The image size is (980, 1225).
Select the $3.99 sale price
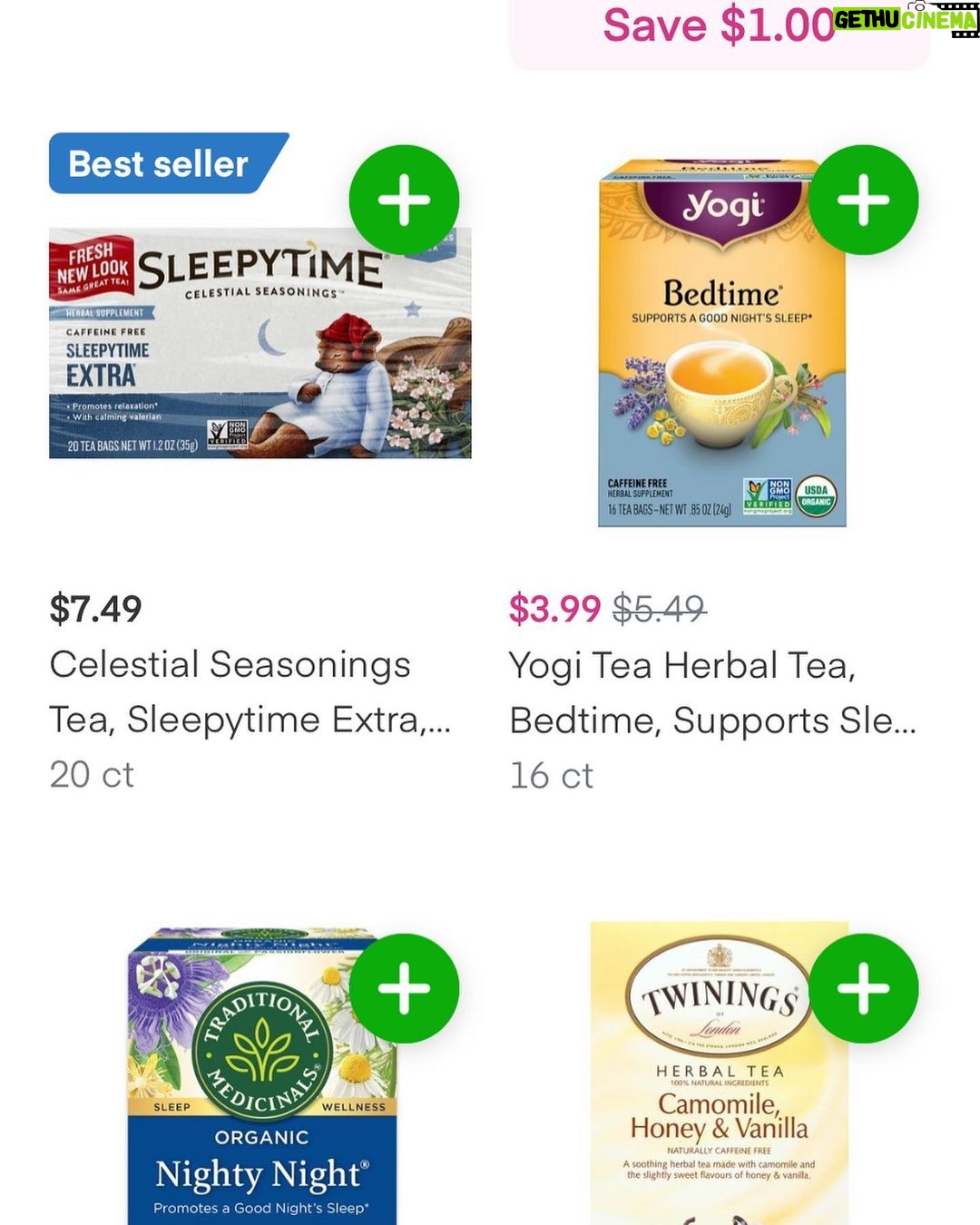coord(554,609)
